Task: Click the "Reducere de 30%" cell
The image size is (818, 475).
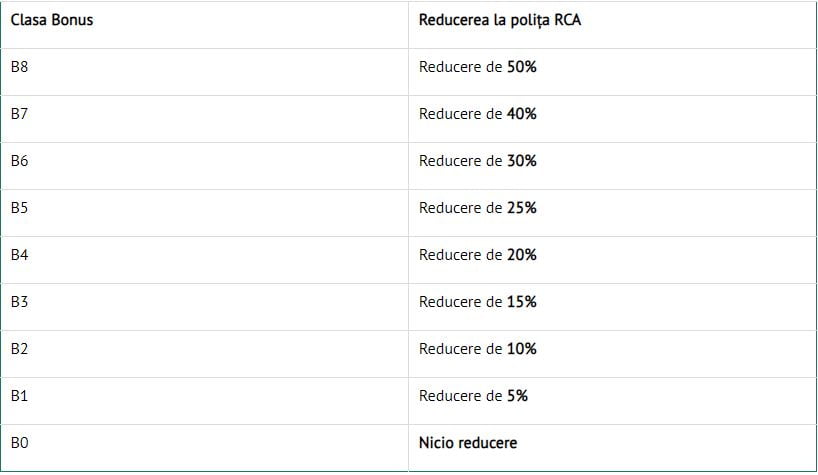Action: [x=478, y=161]
